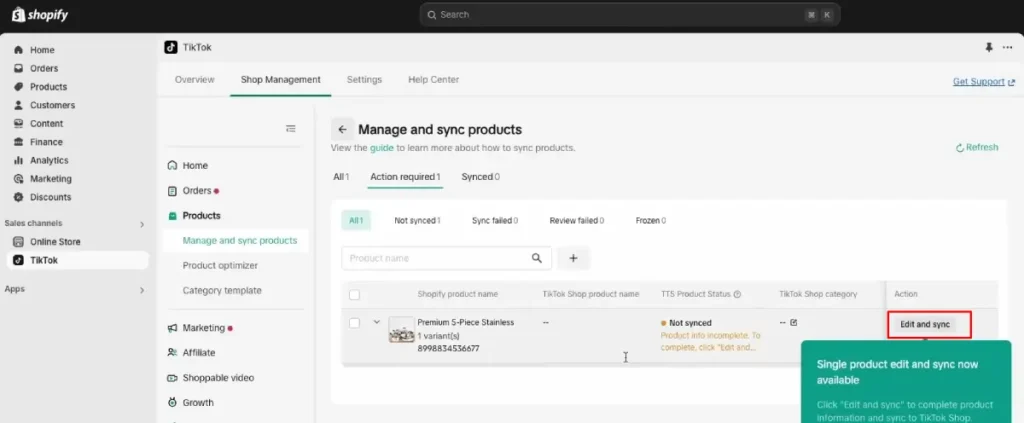
Task: Open Help Center tab
Action: click(434, 80)
